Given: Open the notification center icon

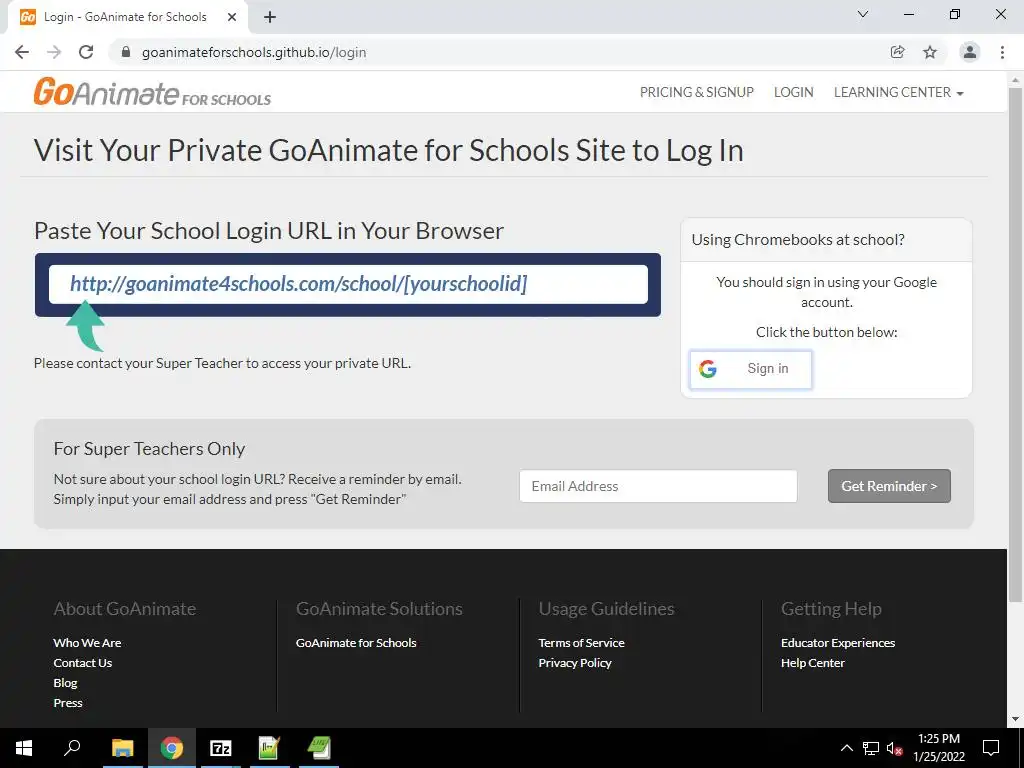Looking at the screenshot, I should pyautogui.click(x=991, y=748).
